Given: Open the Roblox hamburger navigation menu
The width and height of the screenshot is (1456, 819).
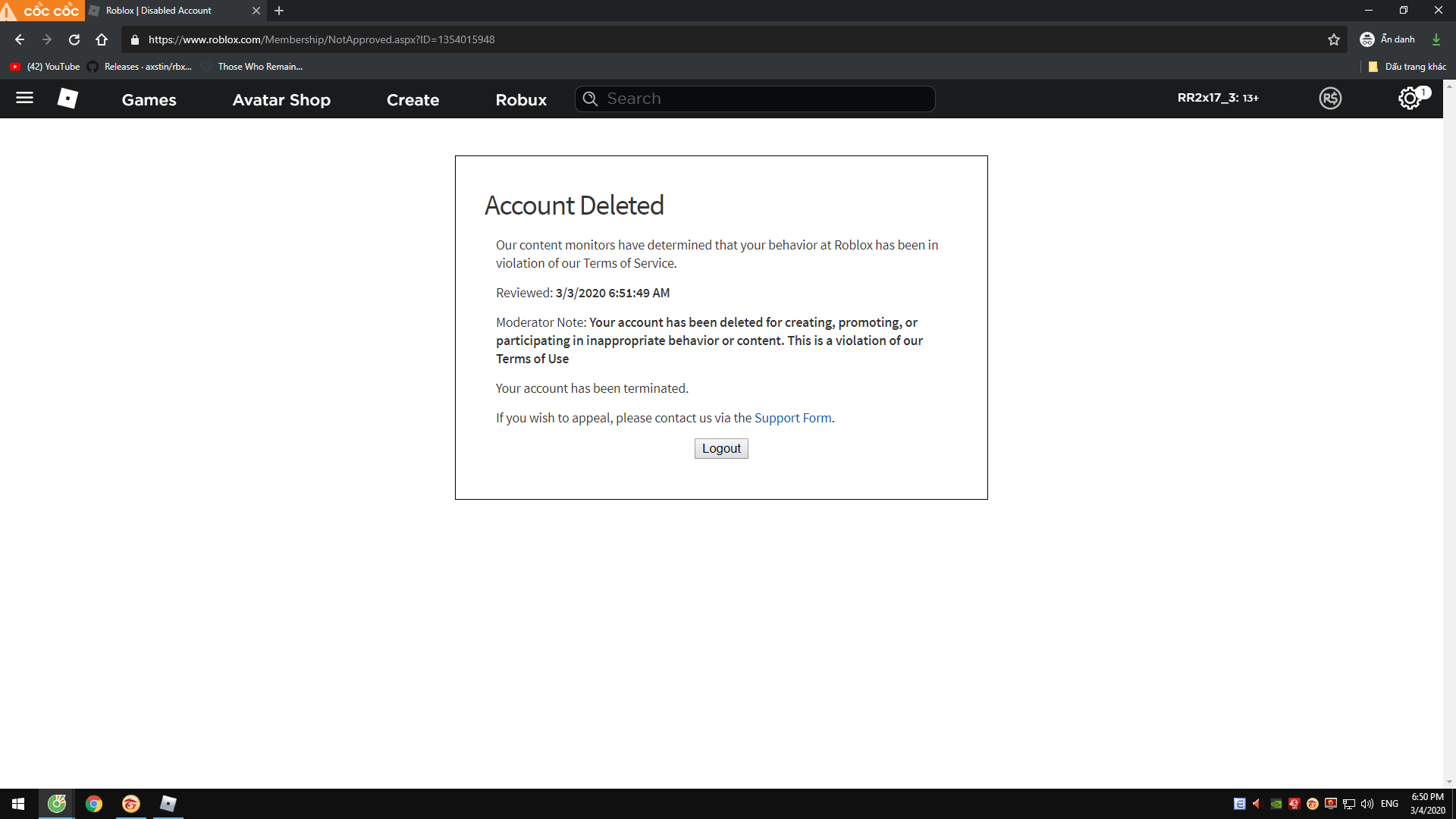Looking at the screenshot, I should [24, 98].
